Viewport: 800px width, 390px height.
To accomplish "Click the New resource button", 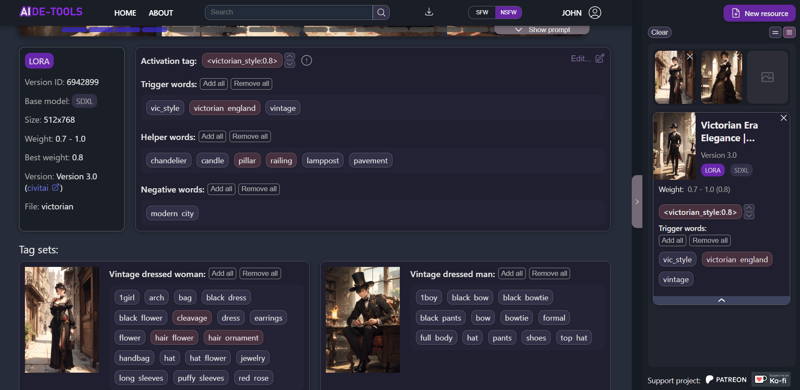I will (x=759, y=13).
